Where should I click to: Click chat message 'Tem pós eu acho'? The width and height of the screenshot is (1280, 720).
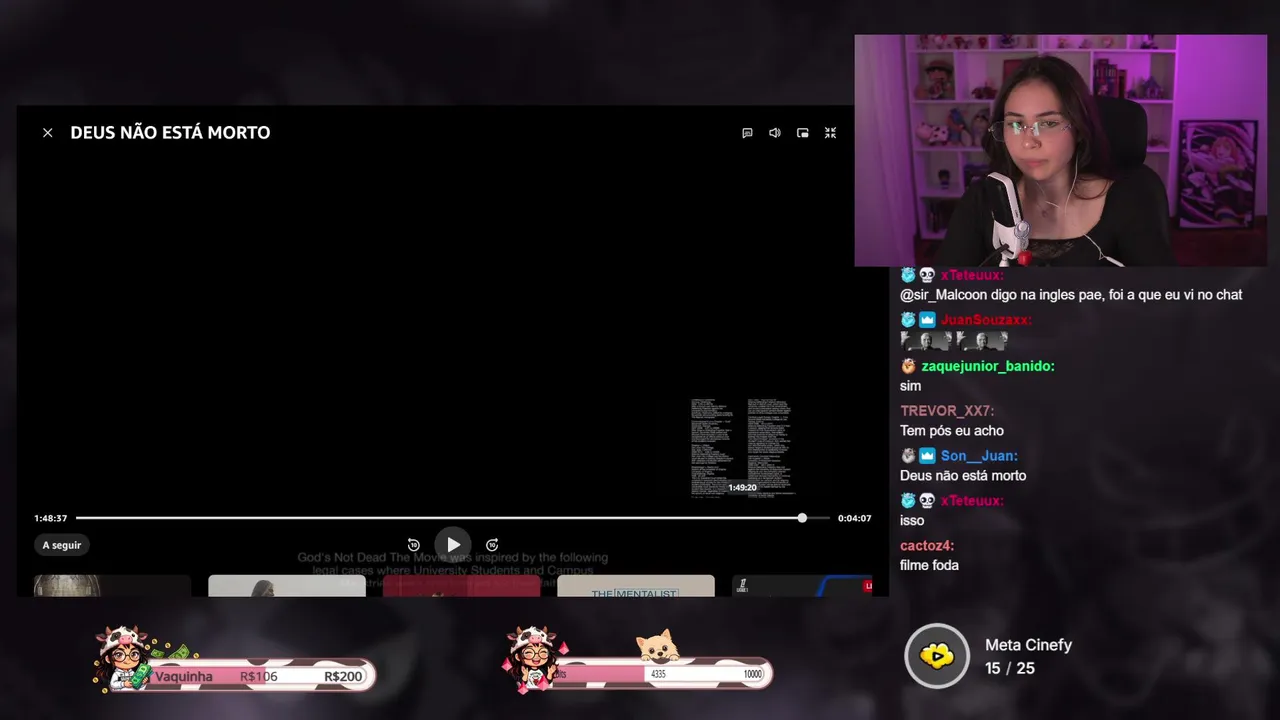(952, 431)
